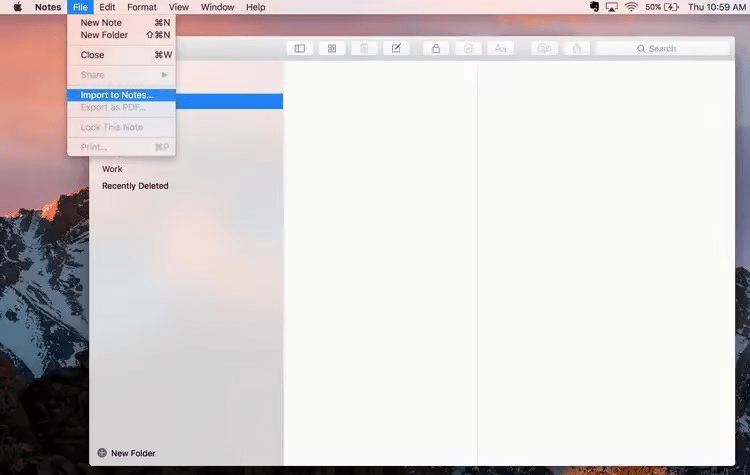The height and width of the screenshot is (475, 750).
Task: Click the clock reading Thu 10:59 AM
Action: click(x=717, y=7)
